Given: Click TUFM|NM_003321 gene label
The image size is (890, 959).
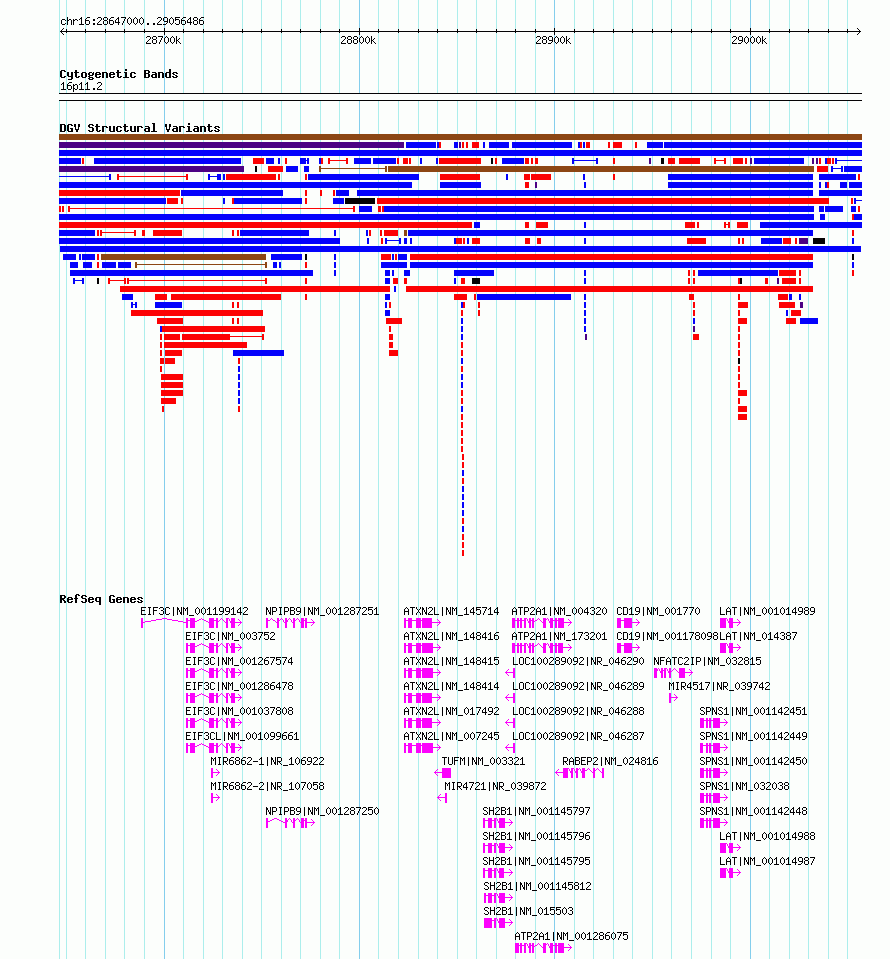Looking at the screenshot, I should click(x=483, y=761).
